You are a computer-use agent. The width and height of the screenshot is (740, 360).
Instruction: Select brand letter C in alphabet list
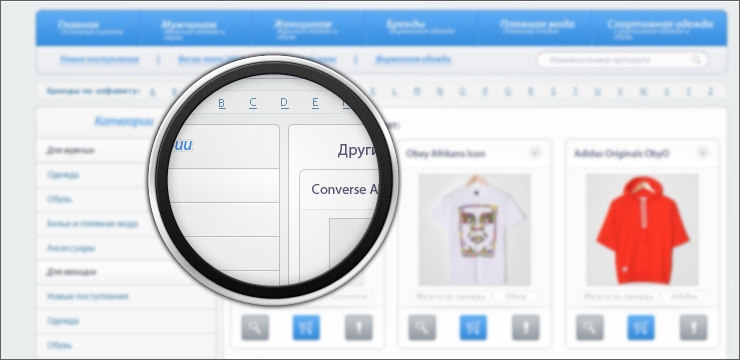pyautogui.click(x=253, y=103)
